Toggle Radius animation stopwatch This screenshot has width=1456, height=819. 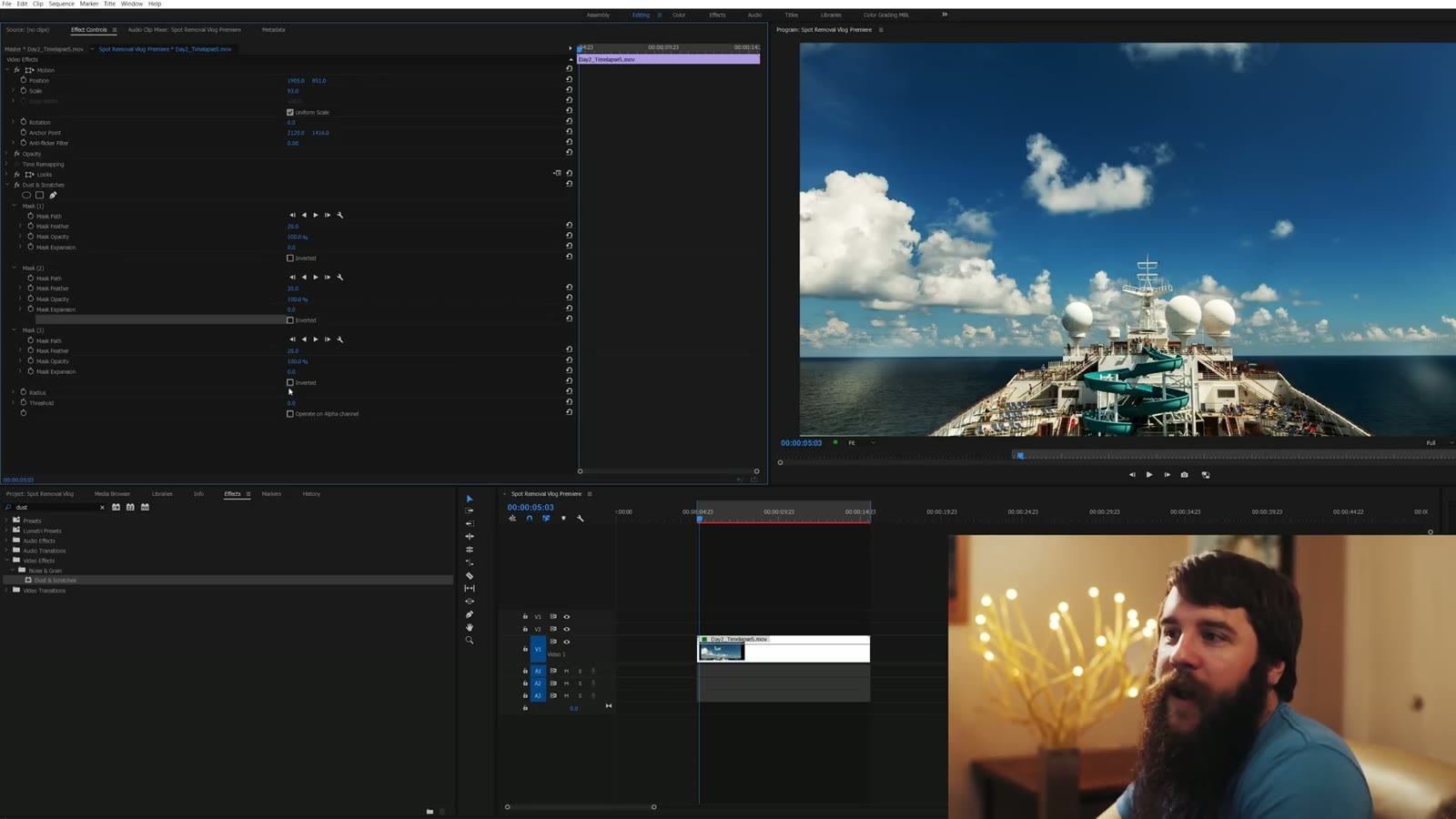[x=24, y=392]
